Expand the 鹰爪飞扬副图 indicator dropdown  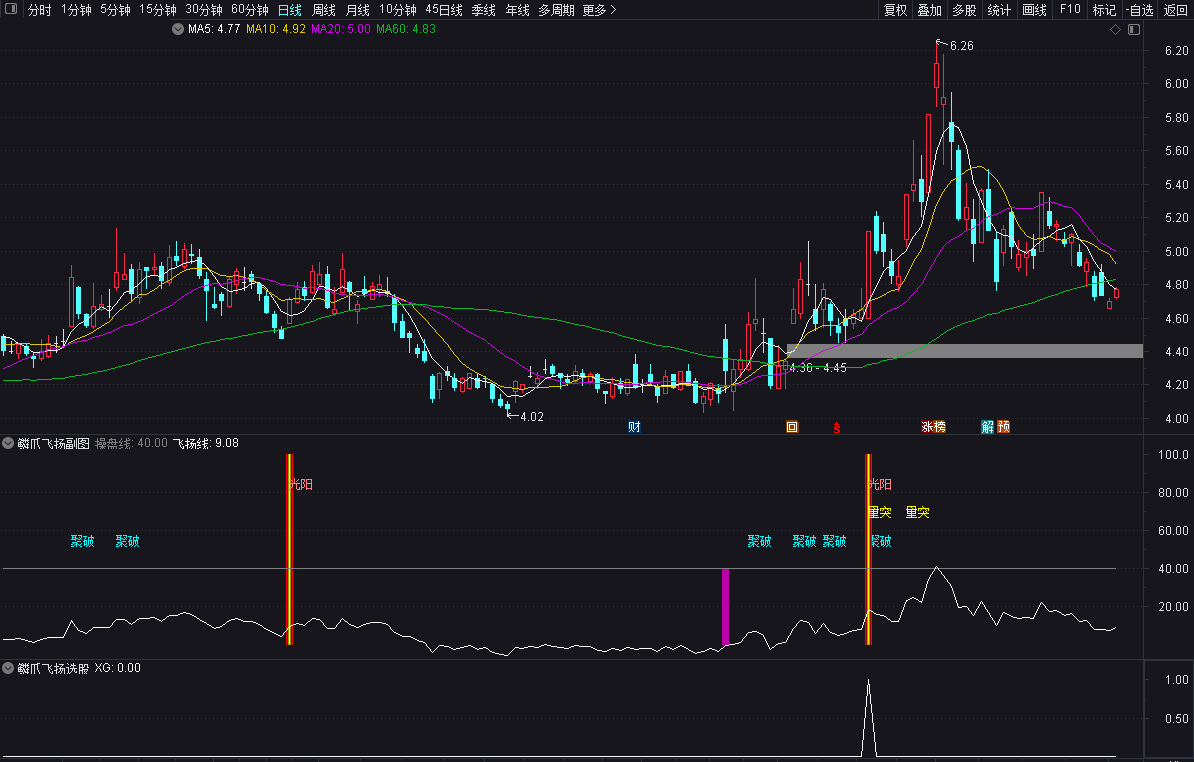8,443
